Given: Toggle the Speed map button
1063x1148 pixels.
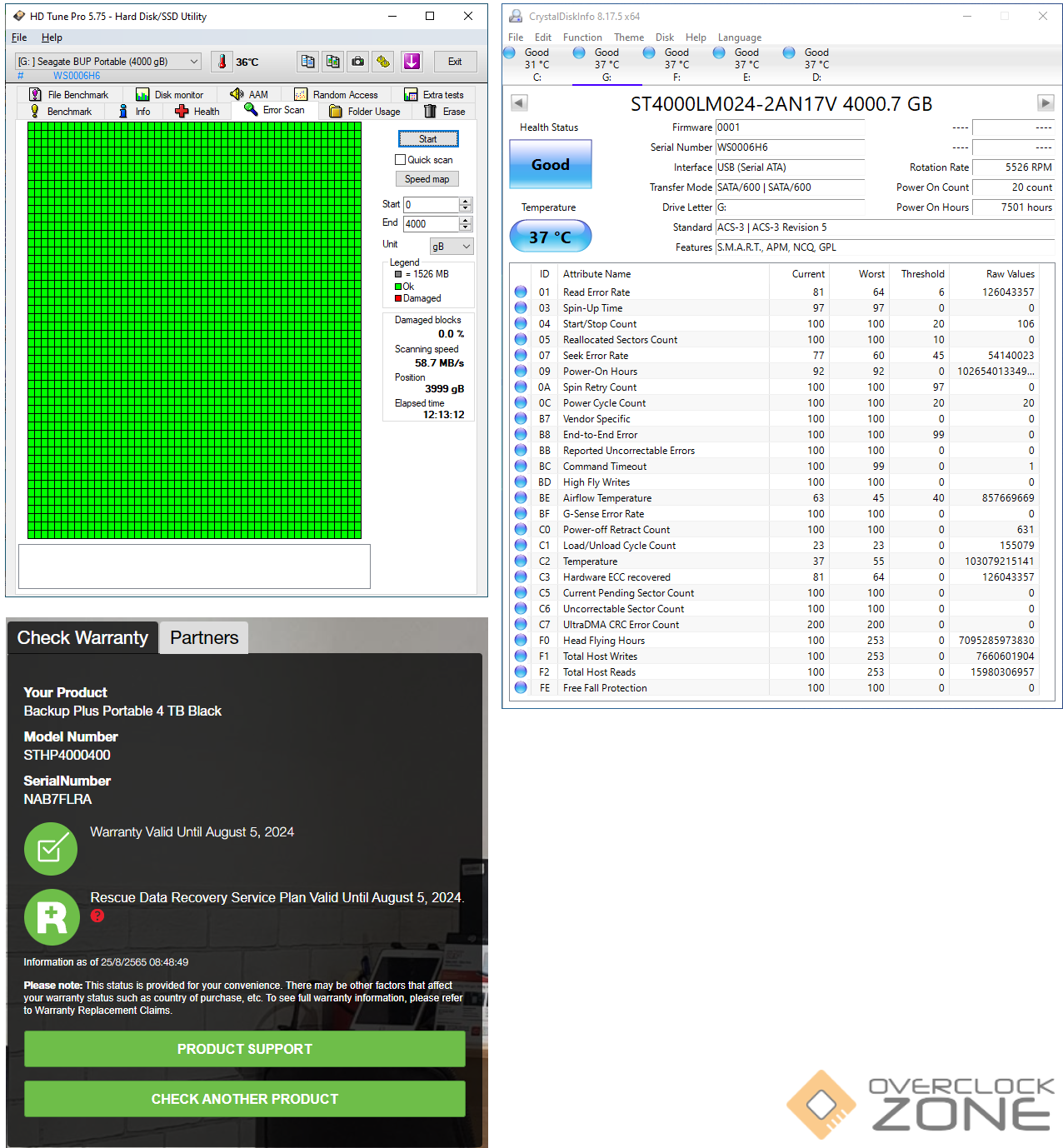Looking at the screenshot, I should 427,179.
